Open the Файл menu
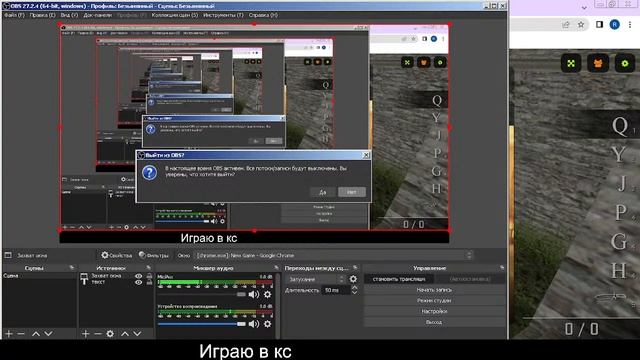This screenshot has width=640, height=360. [x=14, y=15]
